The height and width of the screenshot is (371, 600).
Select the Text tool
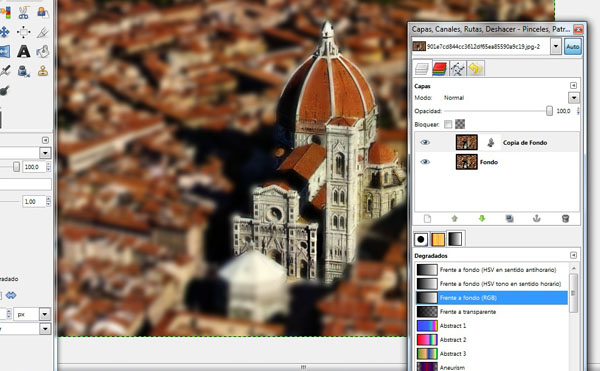(23, 51)
